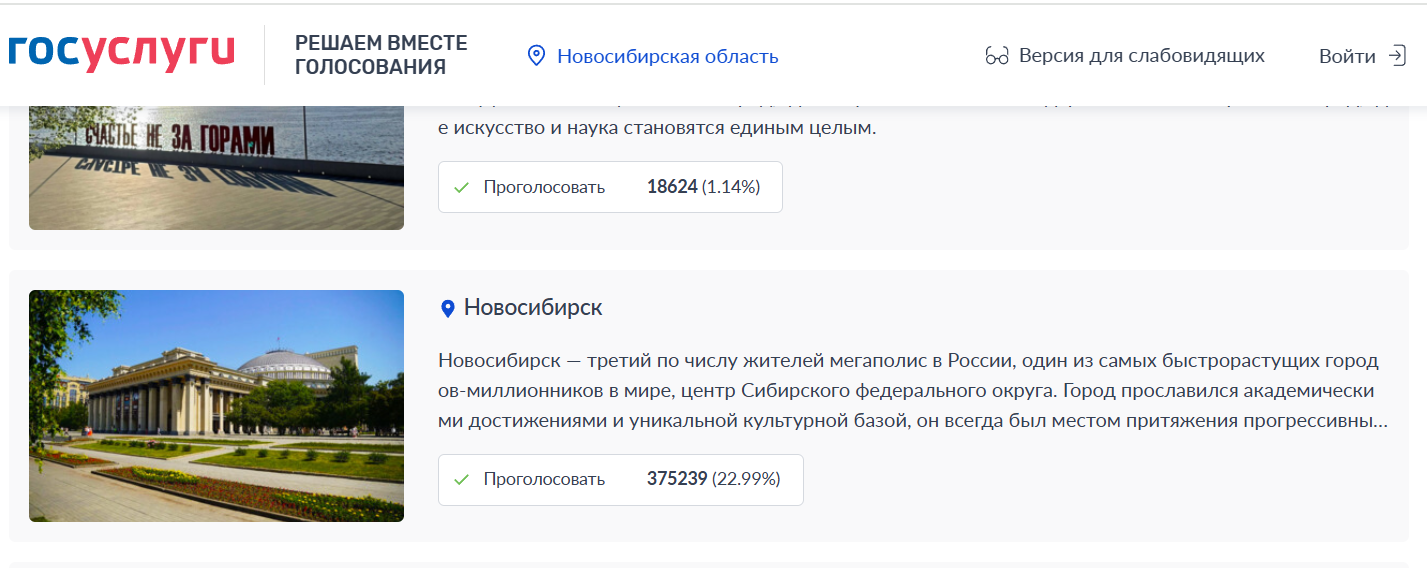Click the green checkmark next to 18624 votes

pos(461,187)
